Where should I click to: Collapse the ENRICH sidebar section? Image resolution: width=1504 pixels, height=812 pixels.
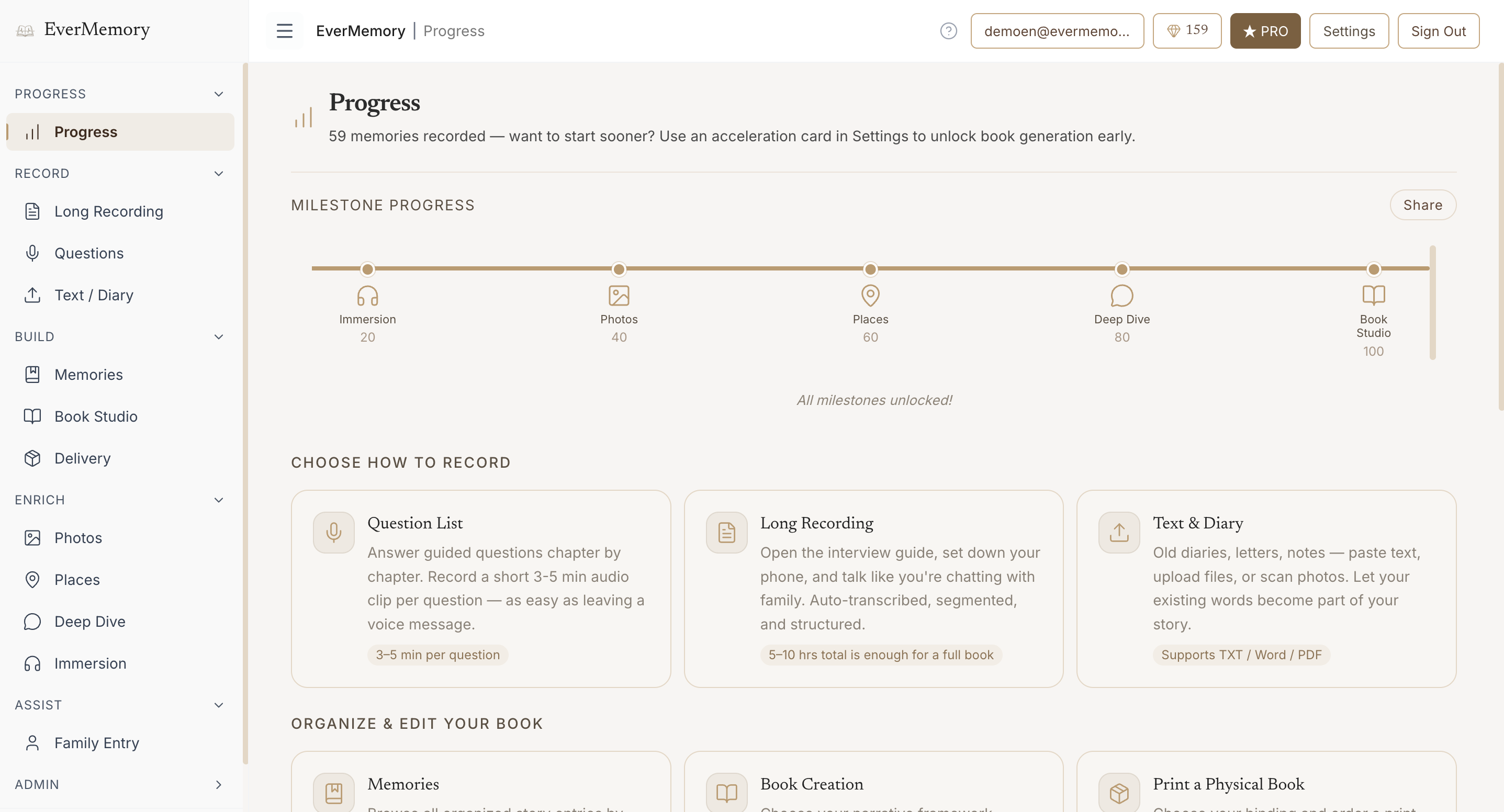(218, 500)
